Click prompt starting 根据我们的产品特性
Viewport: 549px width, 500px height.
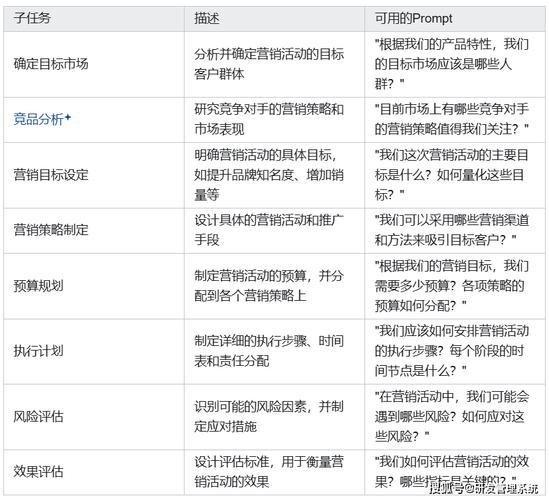452,64
